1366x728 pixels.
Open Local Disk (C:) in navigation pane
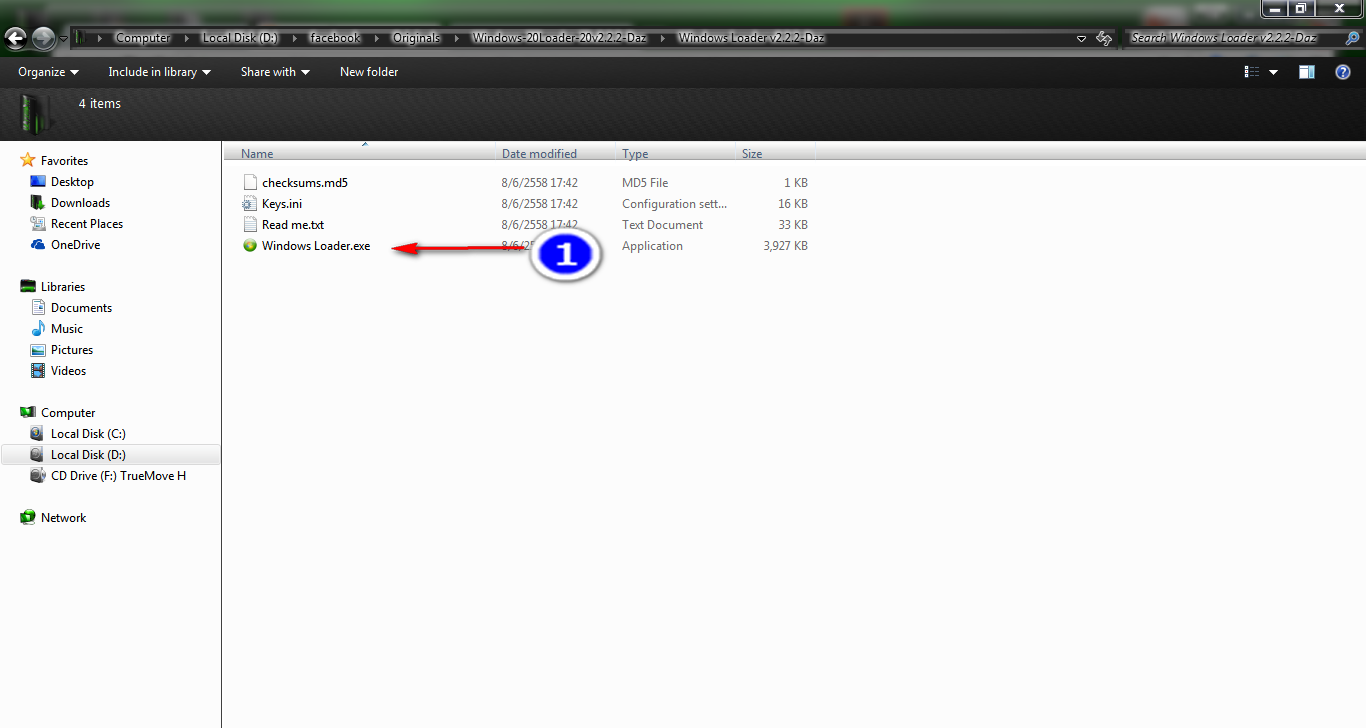point(88,434)
